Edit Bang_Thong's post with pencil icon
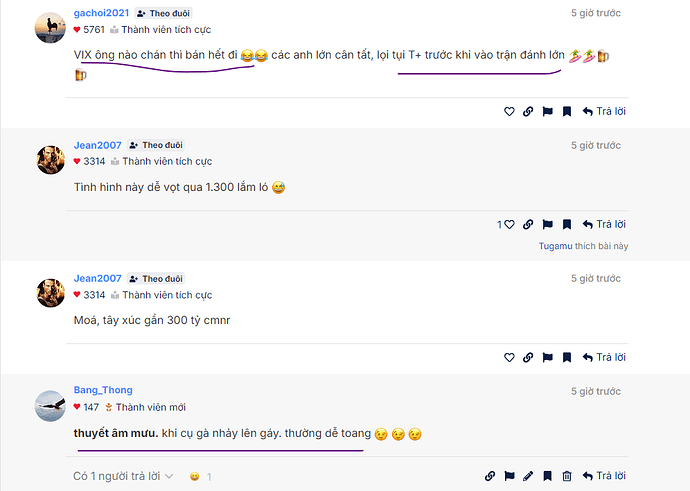The width and height of the screenshot is (690, 491). 528,476
